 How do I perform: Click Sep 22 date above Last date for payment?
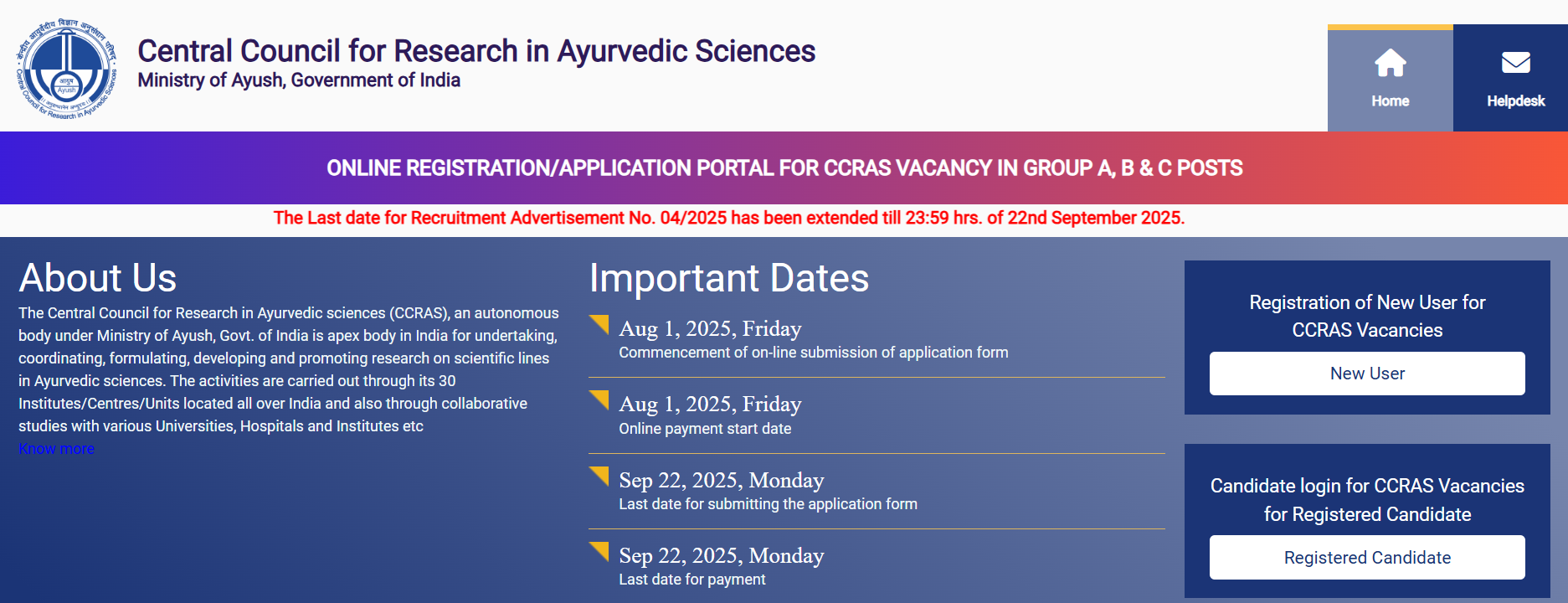pyautogui.click(x=722, y=556)
